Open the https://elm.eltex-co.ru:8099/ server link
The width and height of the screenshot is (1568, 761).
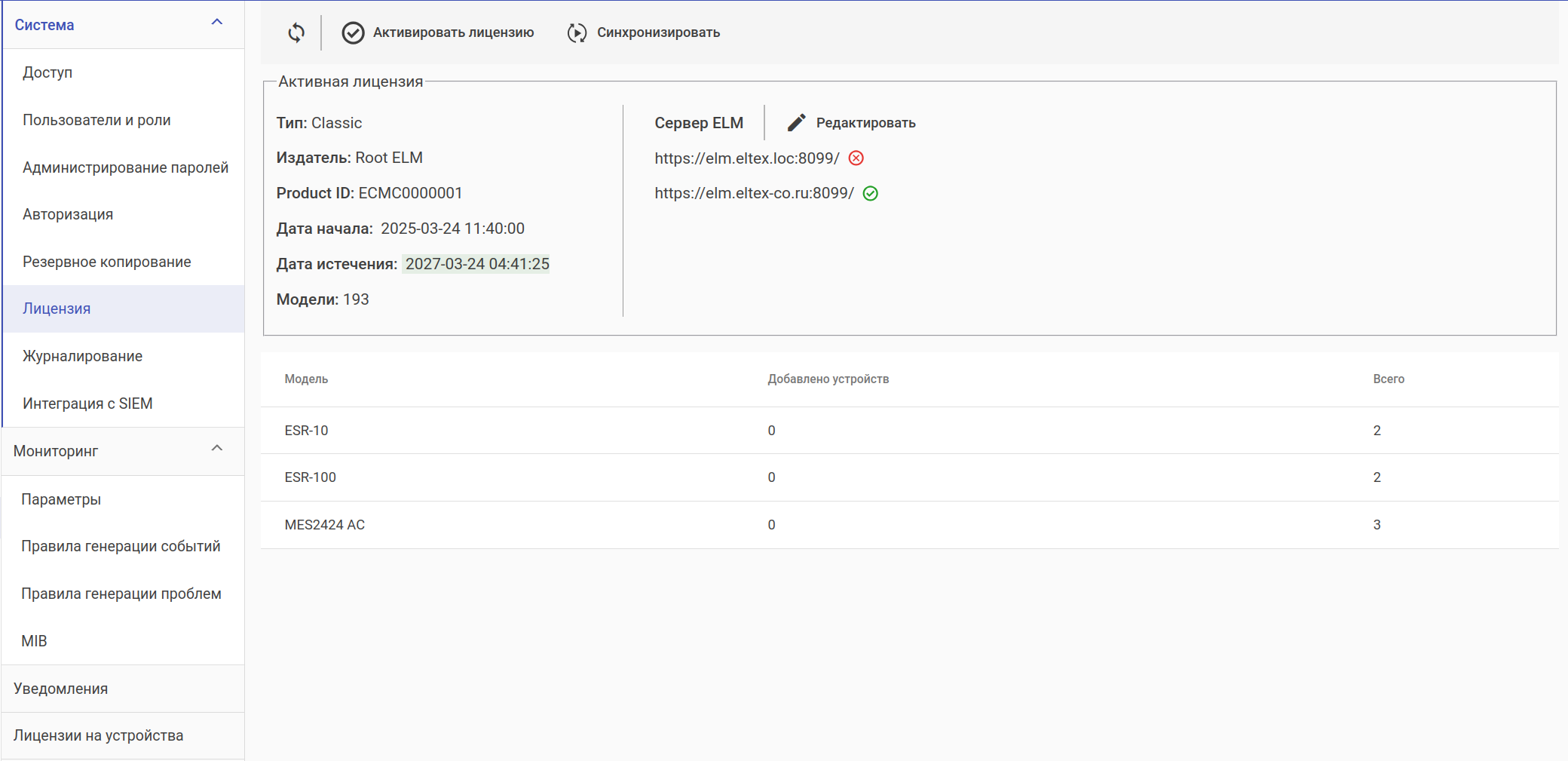pos(754,193)
